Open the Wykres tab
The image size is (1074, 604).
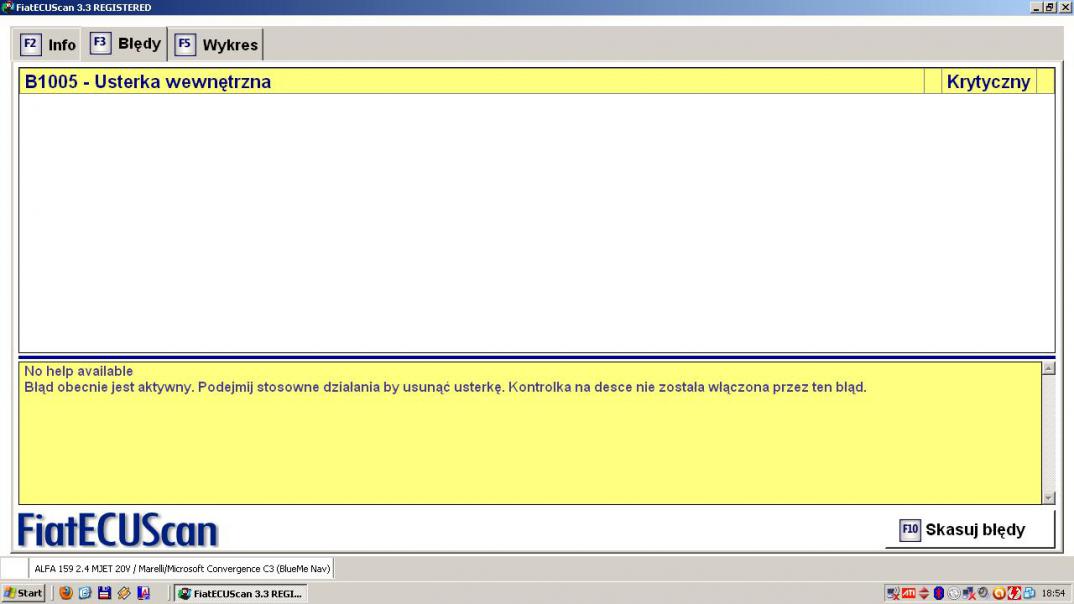click(x=216, y=45)
